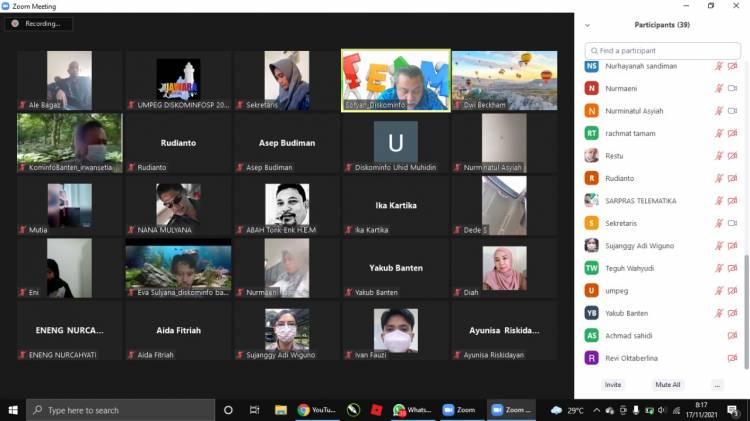
Task: Click umpeg's muted microphone icon
Action: 718,290
